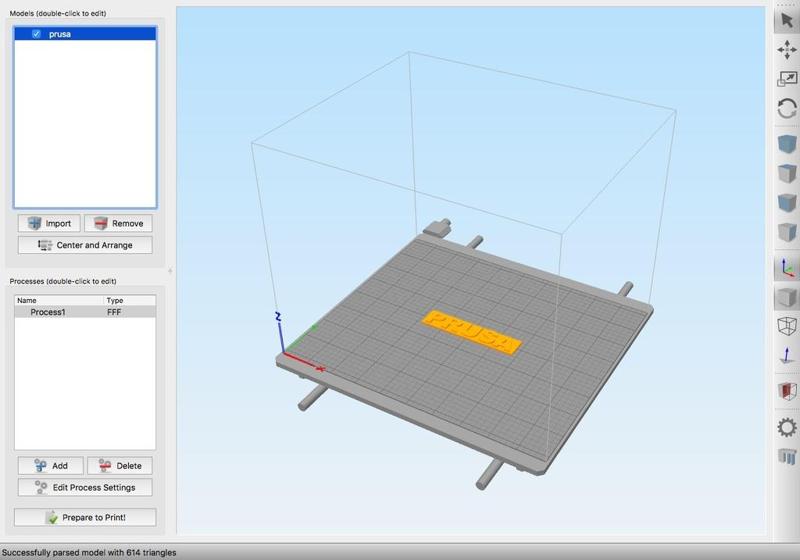Select the arrow selection tool

click(x=787, y=20)
